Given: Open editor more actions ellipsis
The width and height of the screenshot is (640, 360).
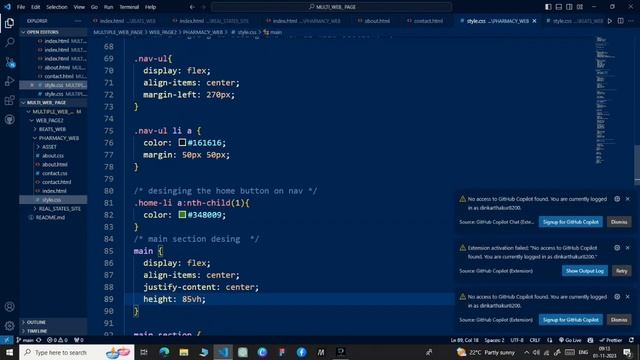Looking at the screenshot, I should tap(631, 21).
